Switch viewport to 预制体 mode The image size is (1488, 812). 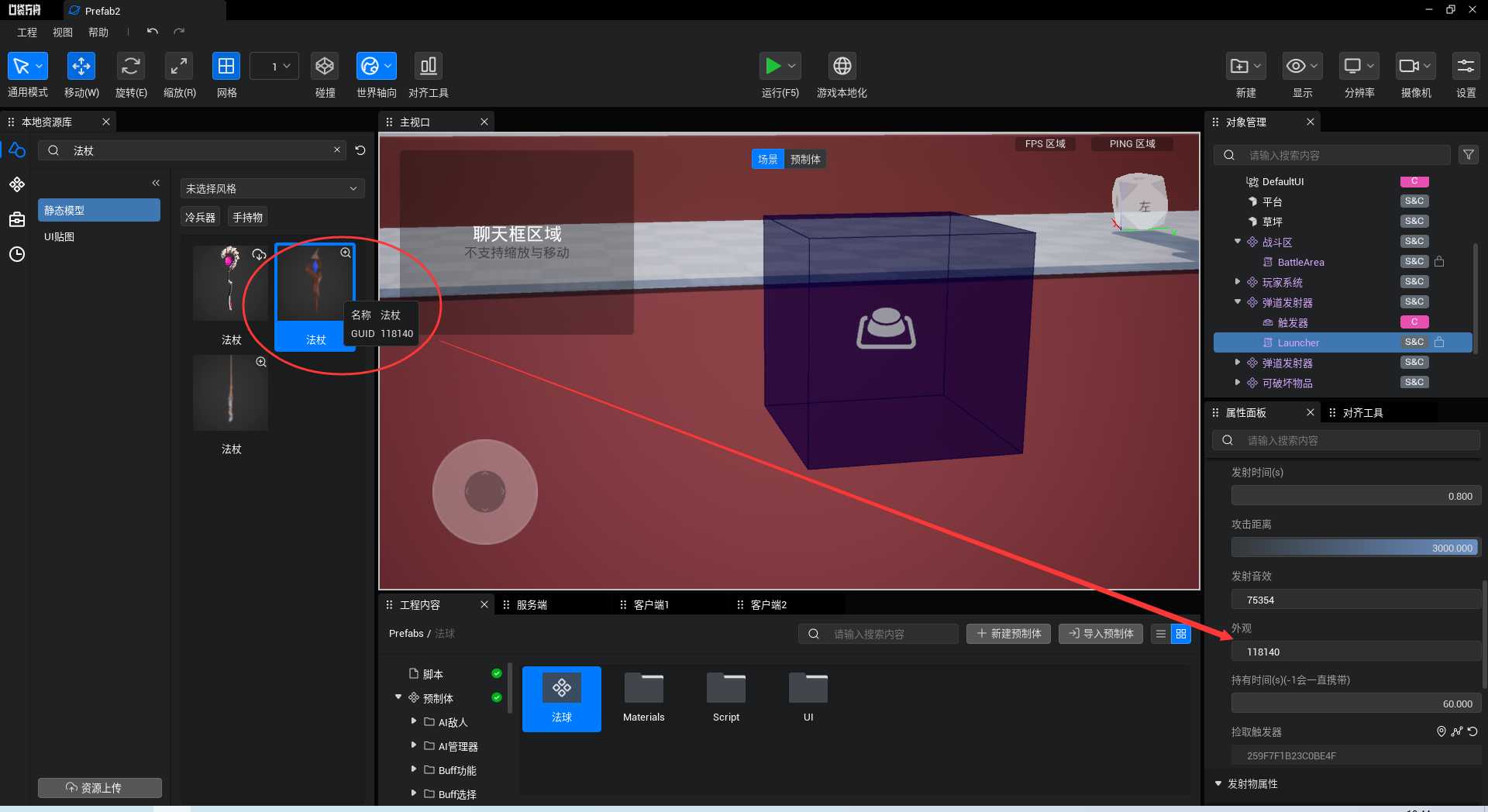(805, 159)
